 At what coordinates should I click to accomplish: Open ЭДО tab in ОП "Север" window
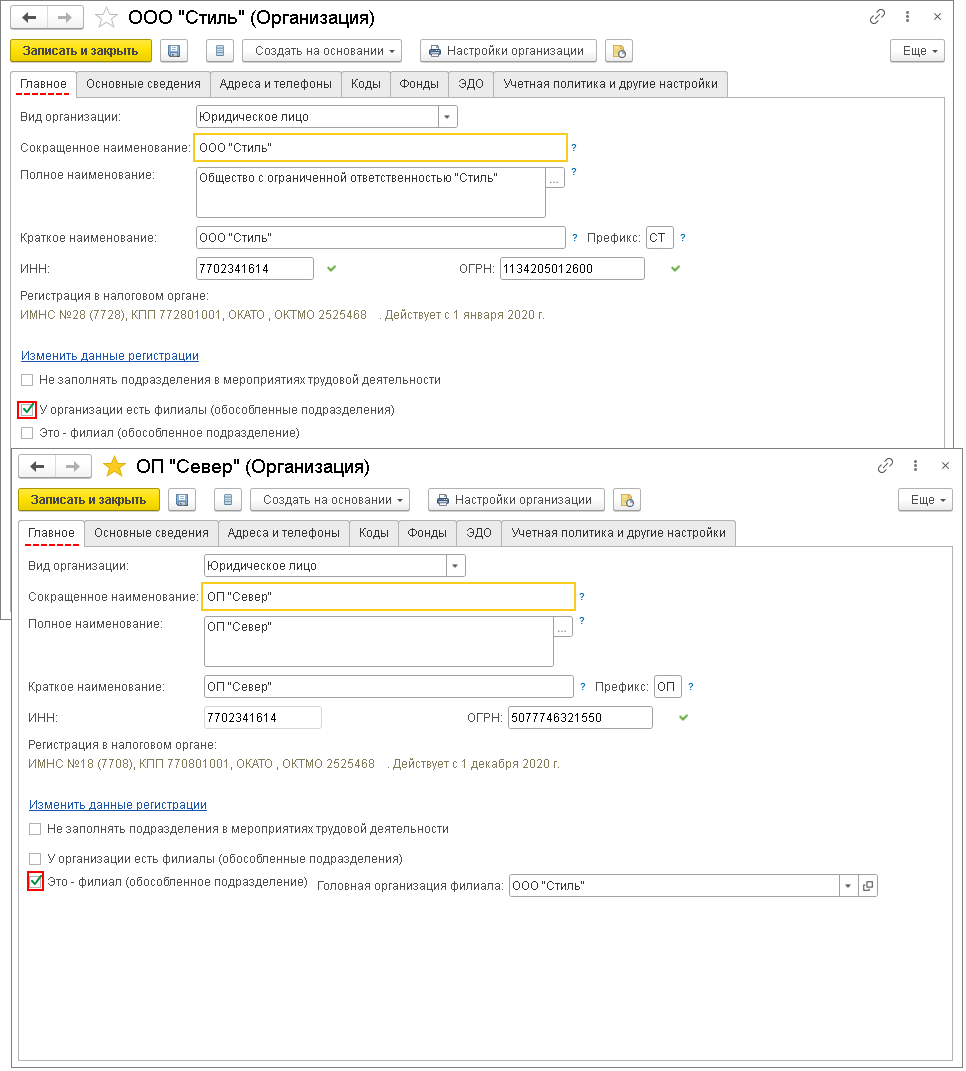[479, 533]
